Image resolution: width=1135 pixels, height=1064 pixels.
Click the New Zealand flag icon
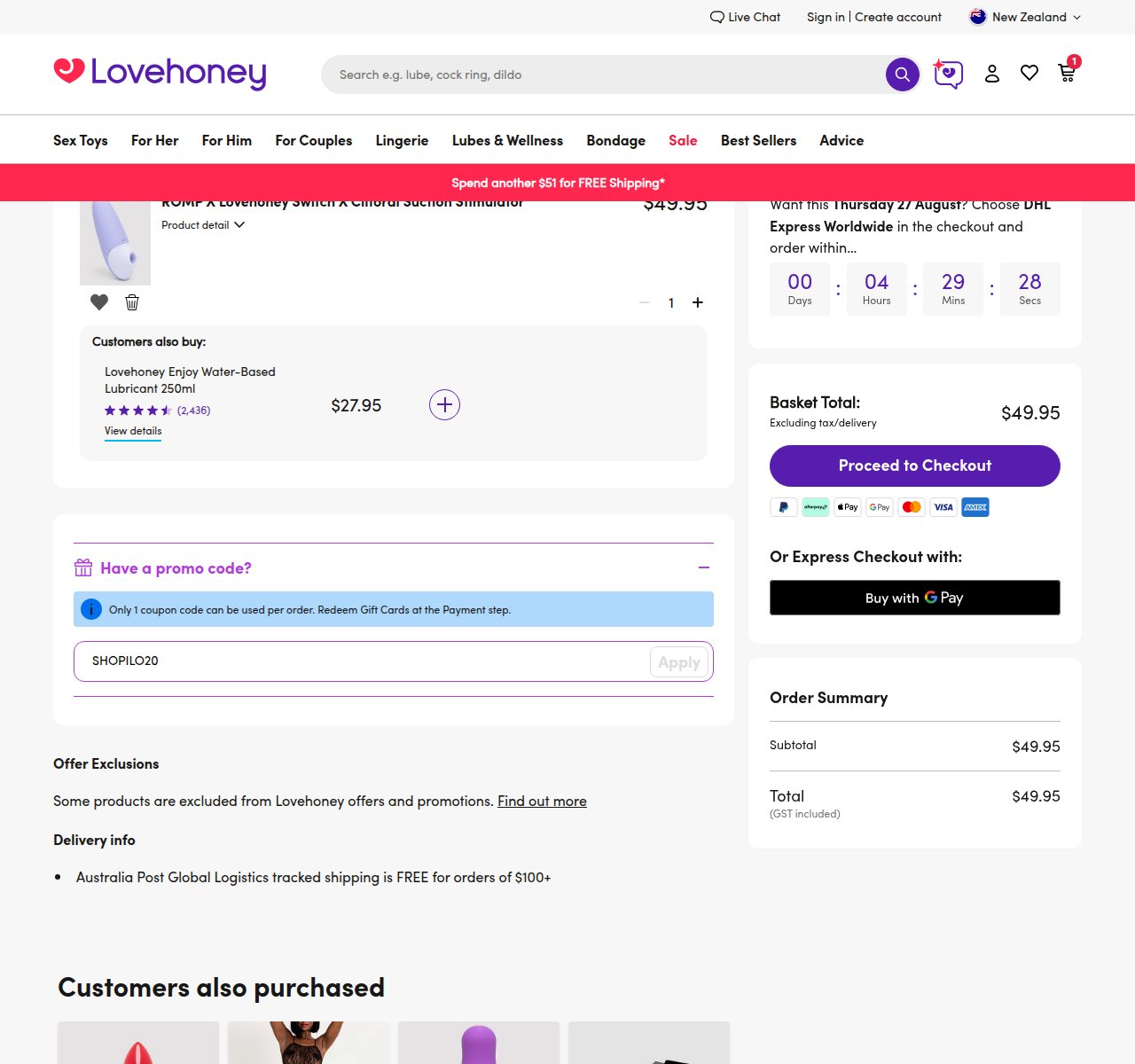978,17
